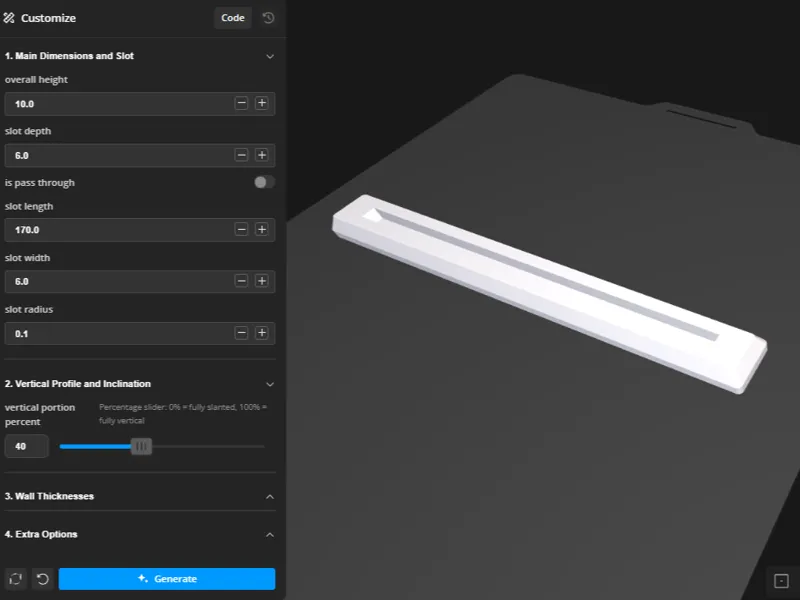The image size is (800, 600).
Task: Click the overall height value field
Action: click(140, 104)
